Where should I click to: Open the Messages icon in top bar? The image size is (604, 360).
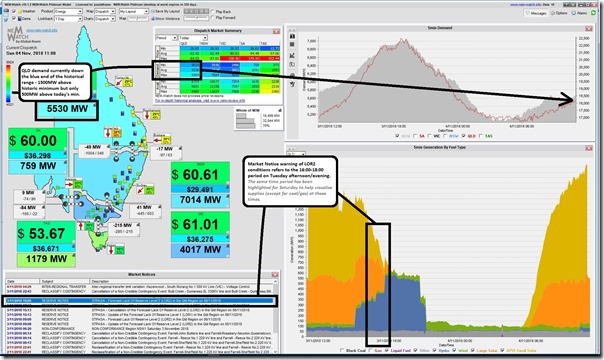pos(527,13)
